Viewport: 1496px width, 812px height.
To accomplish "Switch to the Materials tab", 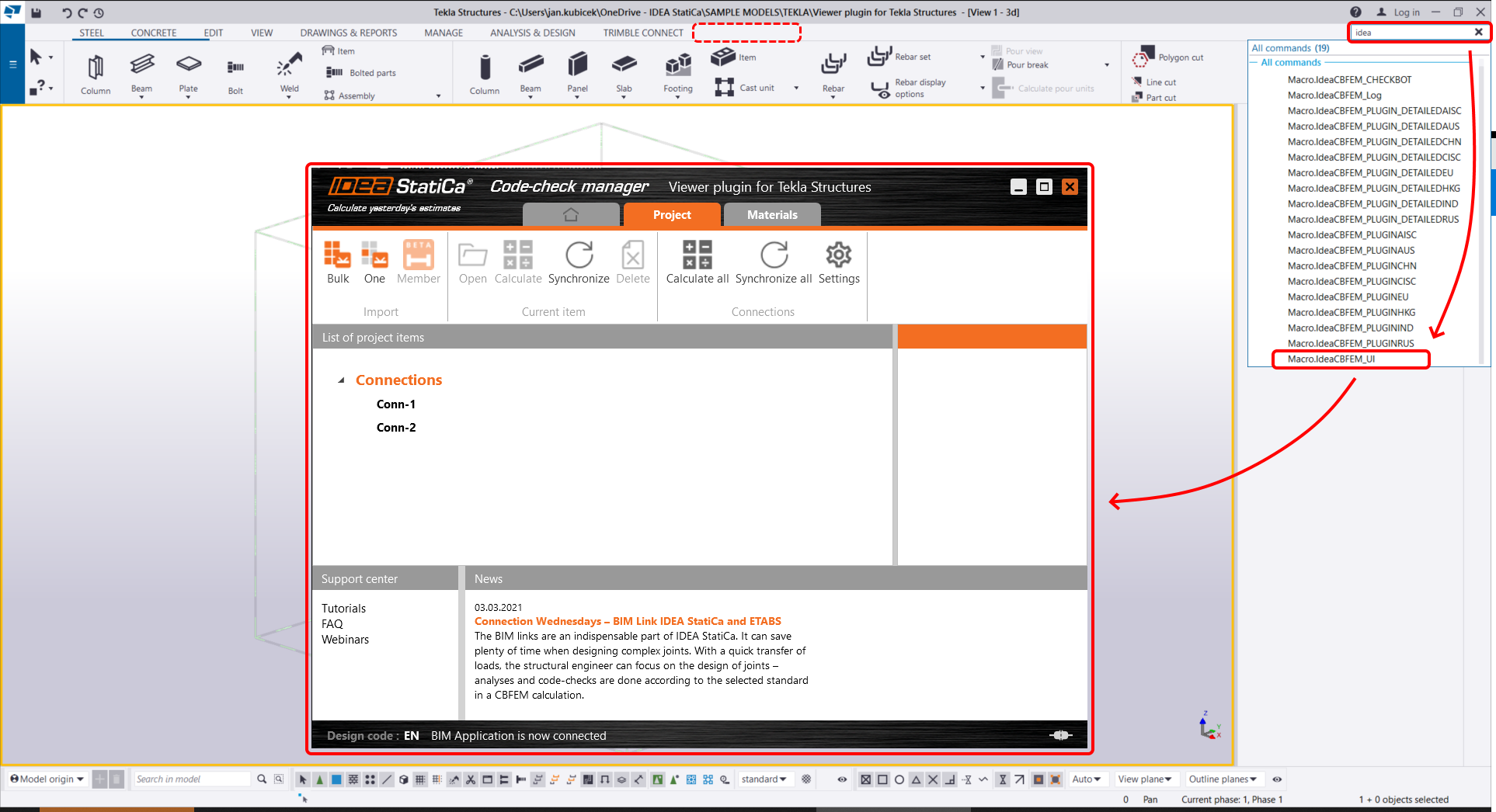I will (x=771, y=214).
